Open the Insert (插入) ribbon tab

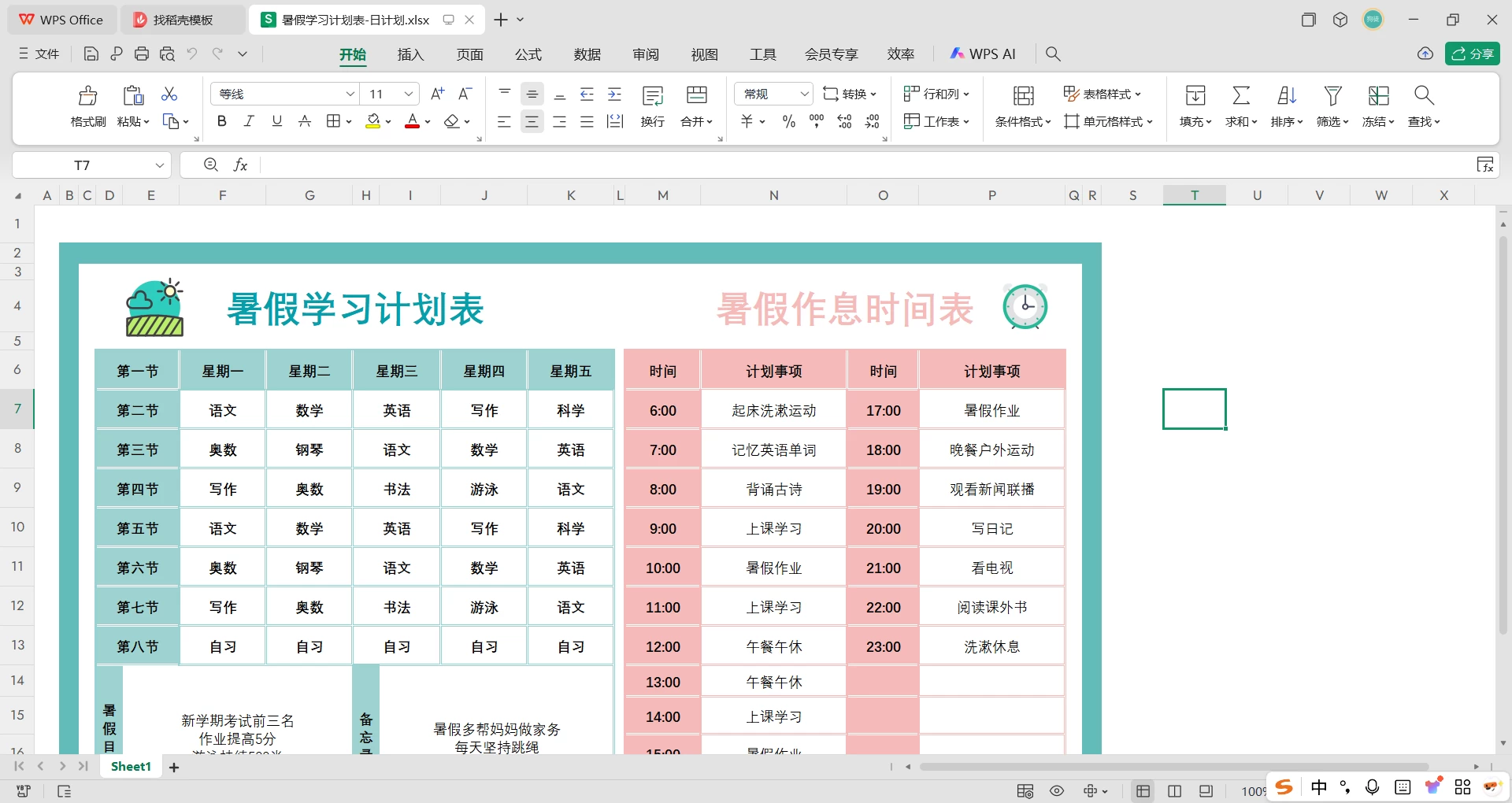[x=410, y=54]
